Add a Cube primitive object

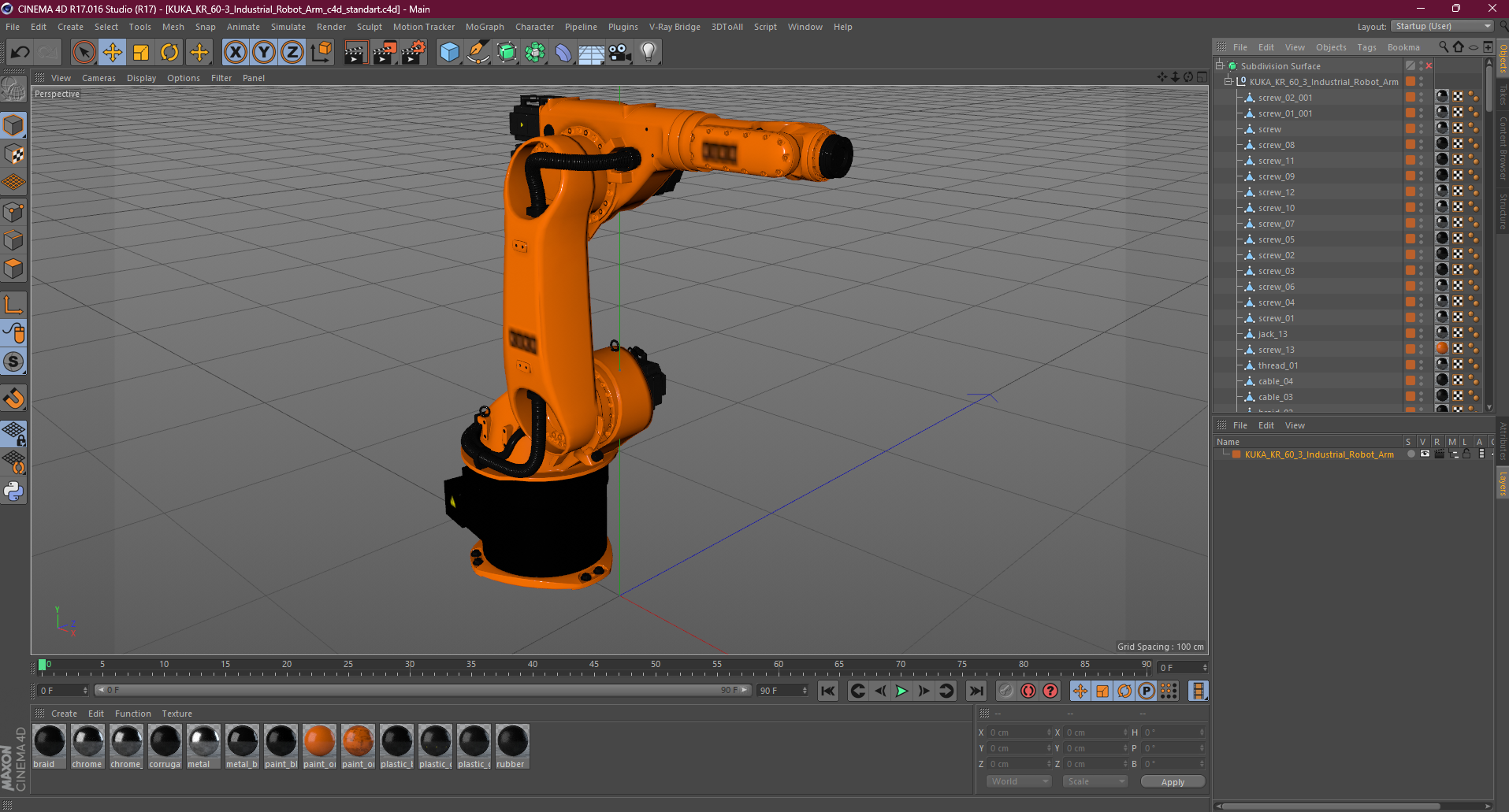(449, 53)
